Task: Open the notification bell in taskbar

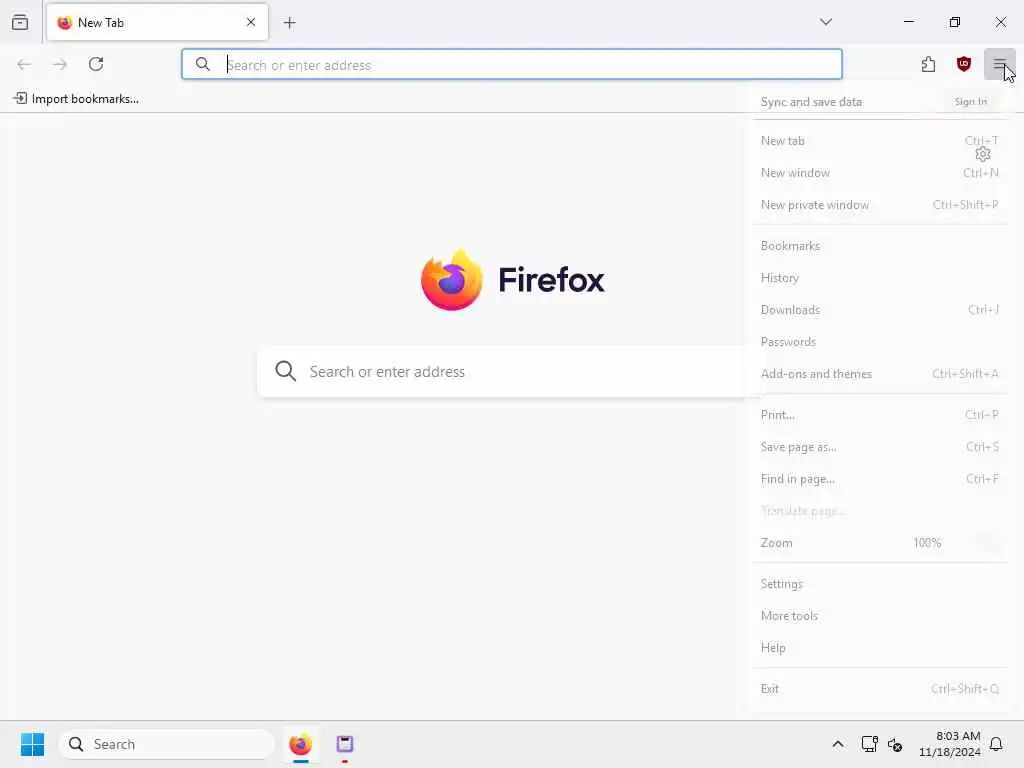Action: click(x=997, y=744)
